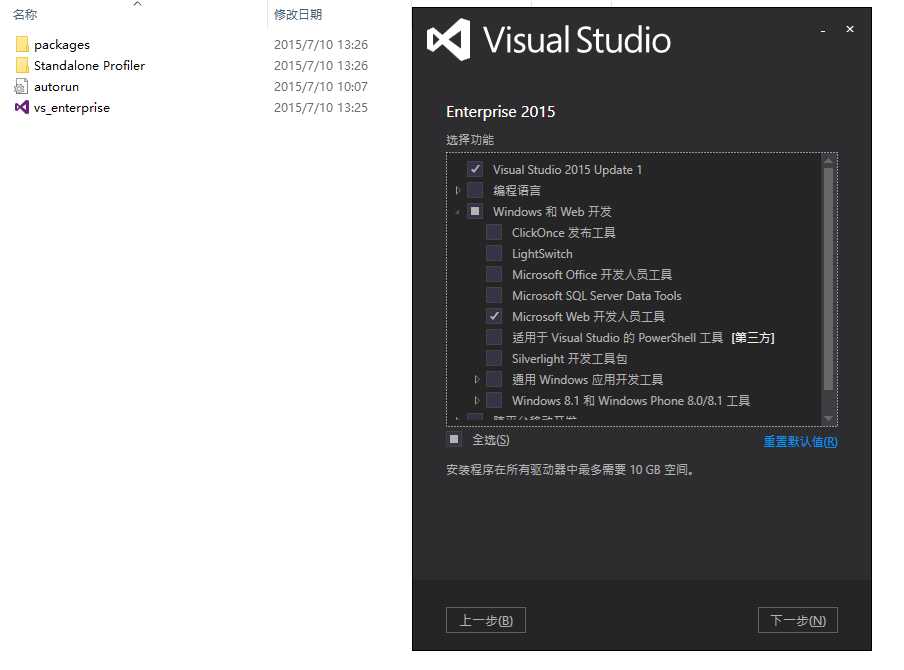904x670 pixels.
Task: Enable the LightSwitch checkbox
Action: [x=494, y=253]
